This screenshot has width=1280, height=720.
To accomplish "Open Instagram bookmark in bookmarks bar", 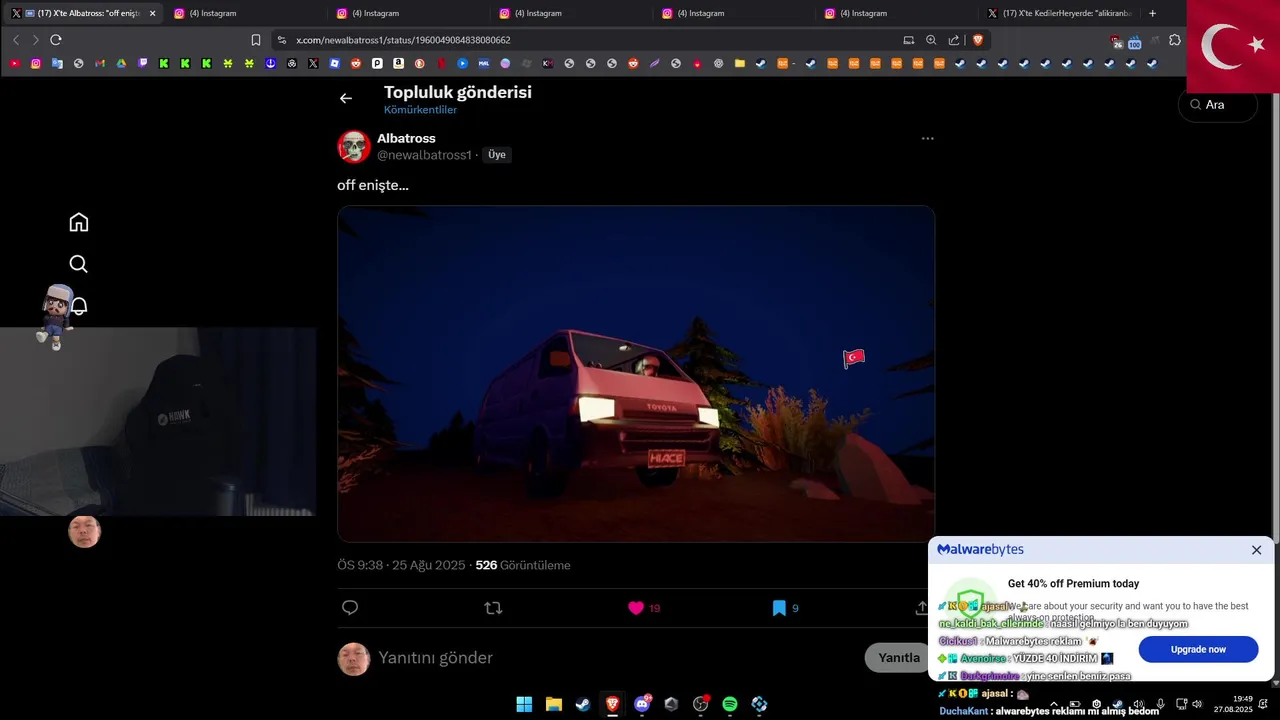I will [x=36, y=63].
